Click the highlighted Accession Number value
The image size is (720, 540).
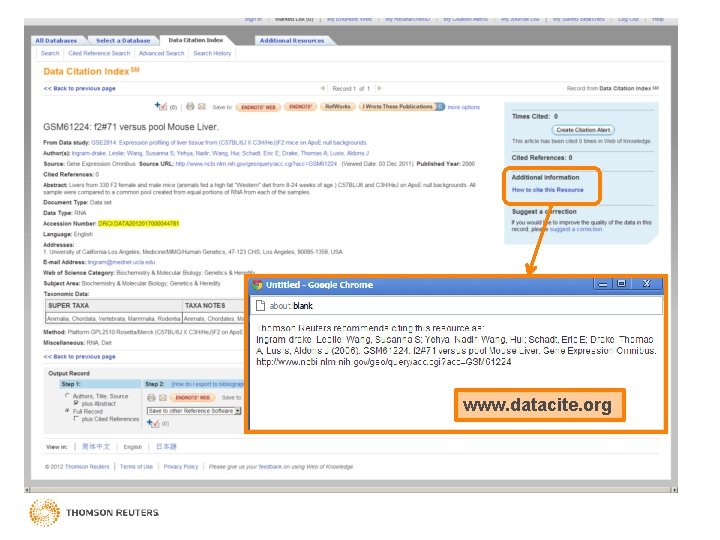click(138, 224)
